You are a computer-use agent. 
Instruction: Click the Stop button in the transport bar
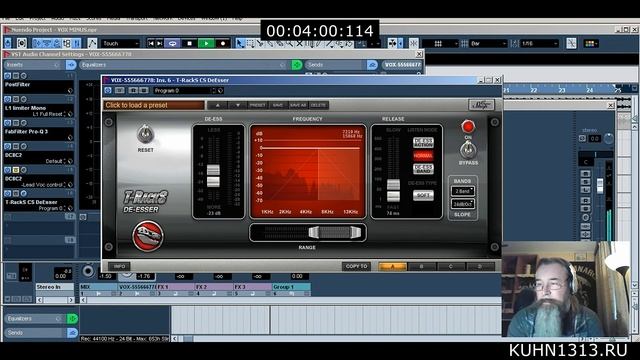point(189,43)
